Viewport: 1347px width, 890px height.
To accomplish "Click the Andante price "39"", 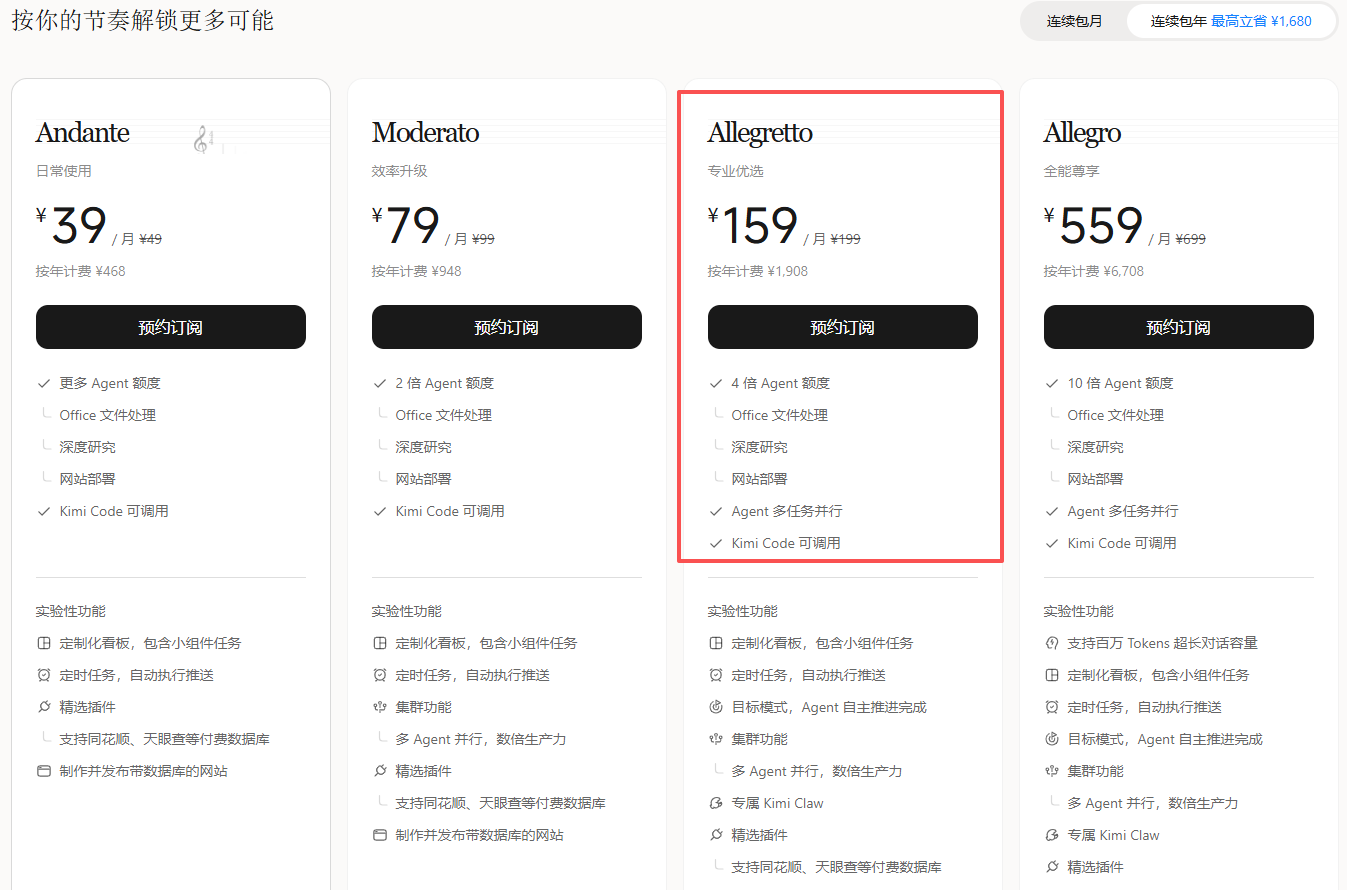I will point(79,226).
